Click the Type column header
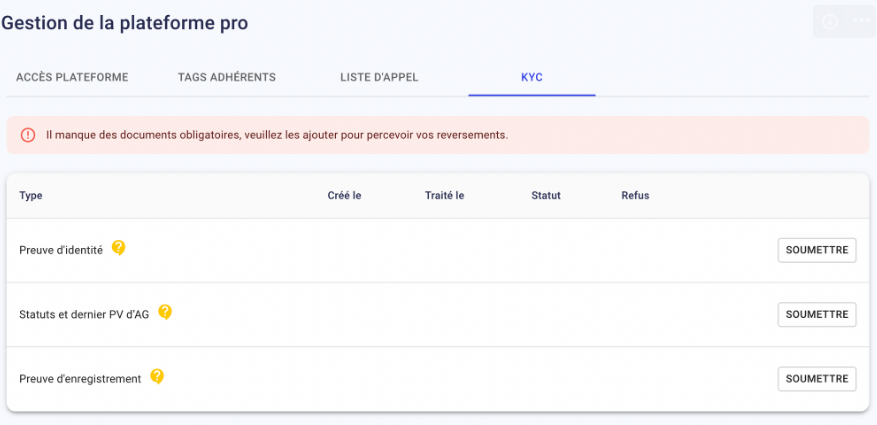This screenshot has height=425, width=877. [x=31, y=196]
